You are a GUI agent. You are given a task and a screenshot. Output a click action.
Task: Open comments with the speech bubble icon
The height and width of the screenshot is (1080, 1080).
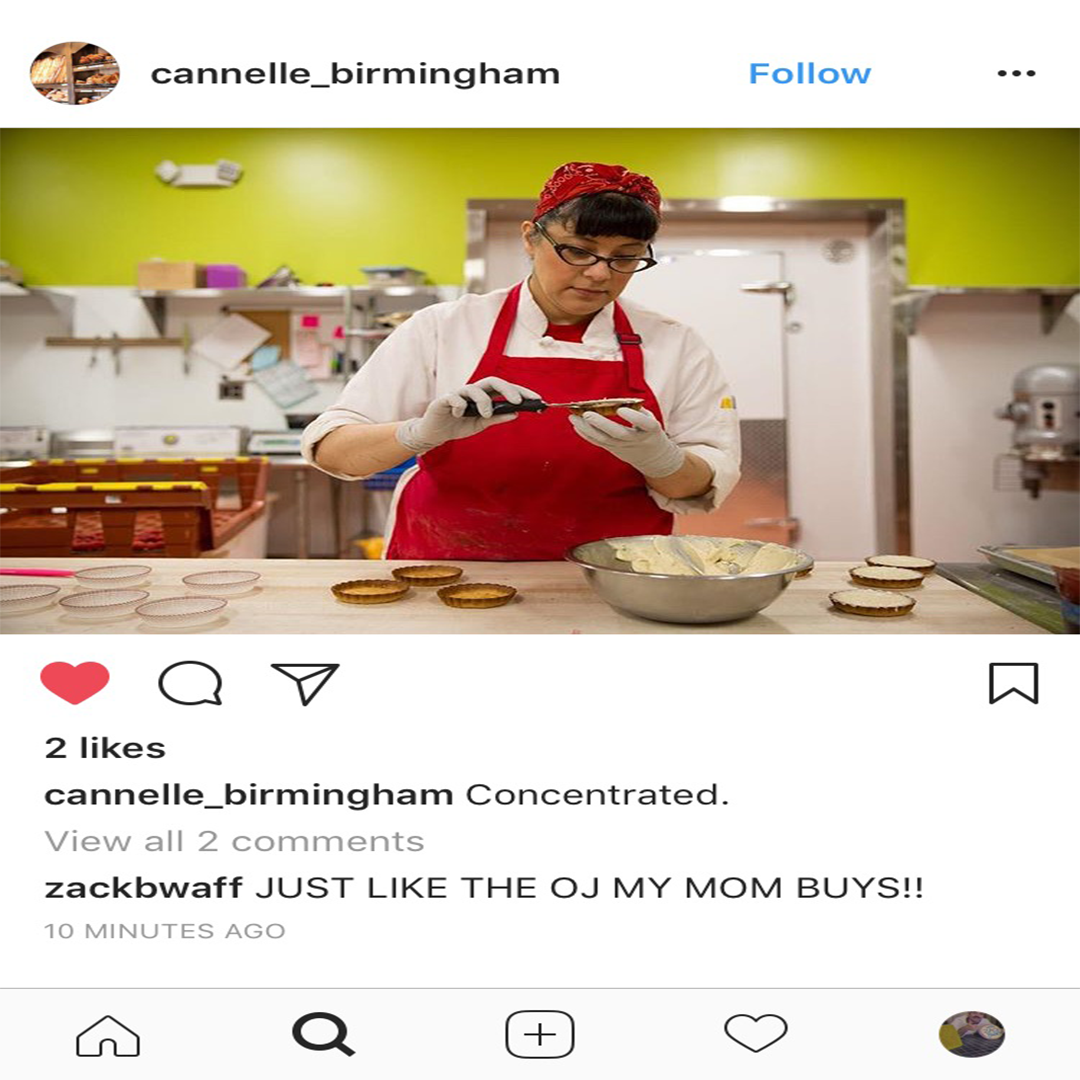click(x=190, y=683)
